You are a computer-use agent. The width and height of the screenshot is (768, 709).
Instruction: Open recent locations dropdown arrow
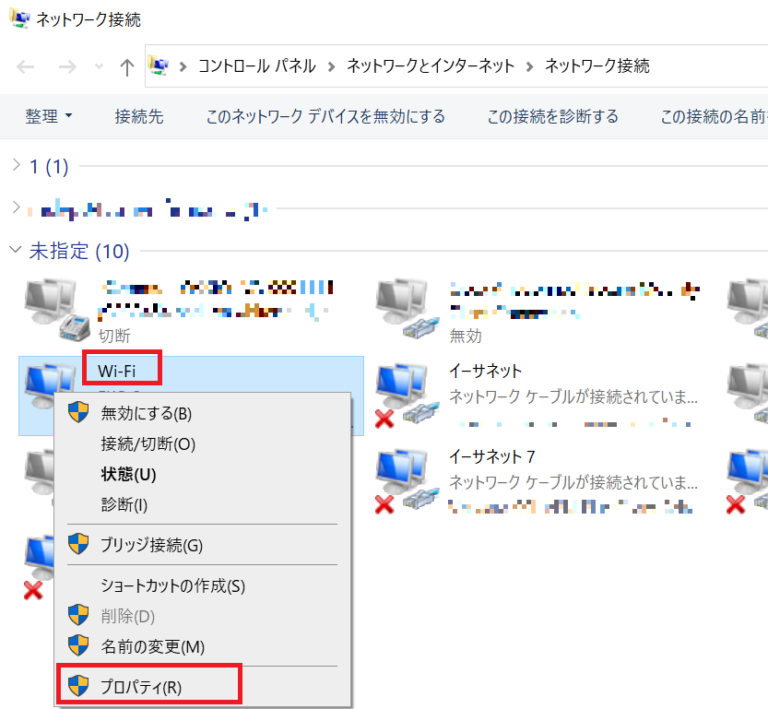pyautogui.click(x=99, y=66)
